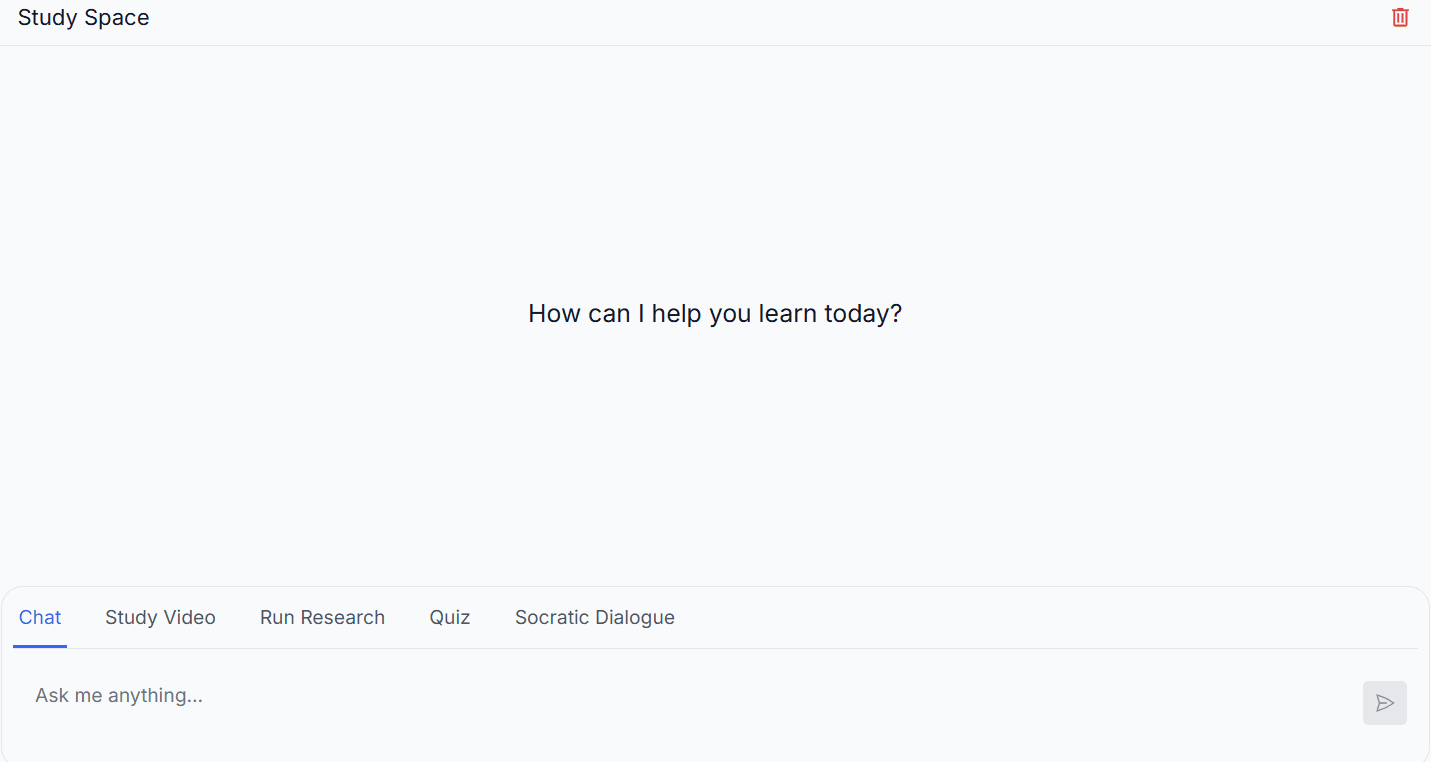Viewport: 1431px width, 762px height.
Task: Return to Chat mode
Action: pyautogui.click(x=40, y=617)
